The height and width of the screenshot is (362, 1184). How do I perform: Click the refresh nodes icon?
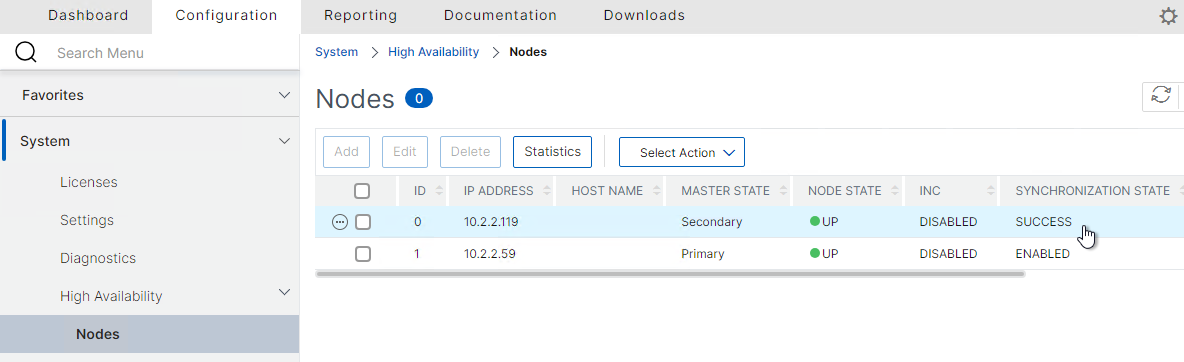pyautogui.click(x=1160, y=95)
